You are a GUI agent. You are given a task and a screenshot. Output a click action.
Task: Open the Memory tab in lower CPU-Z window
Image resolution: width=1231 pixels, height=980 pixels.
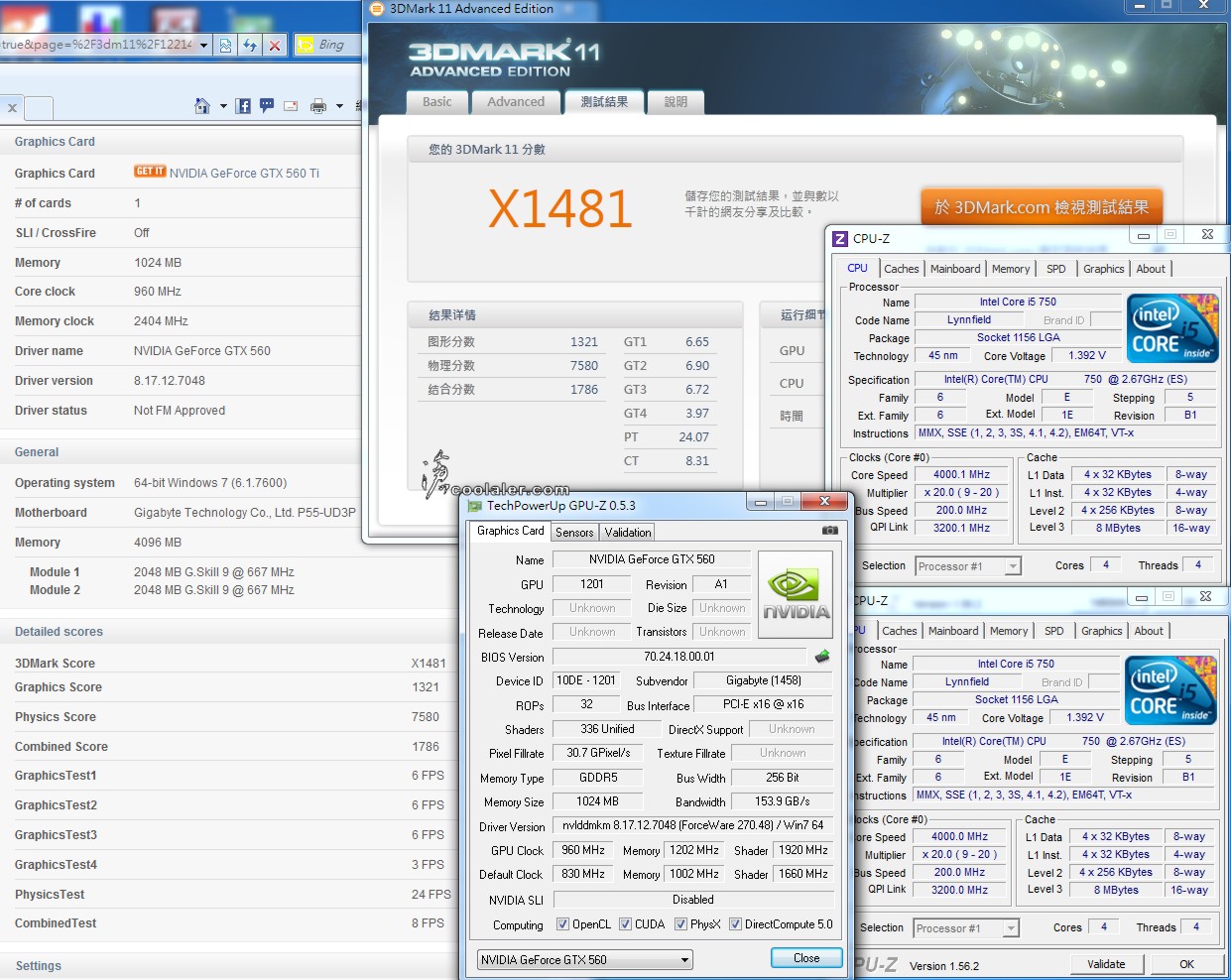pyautogui.click(x=1009, y=631)
